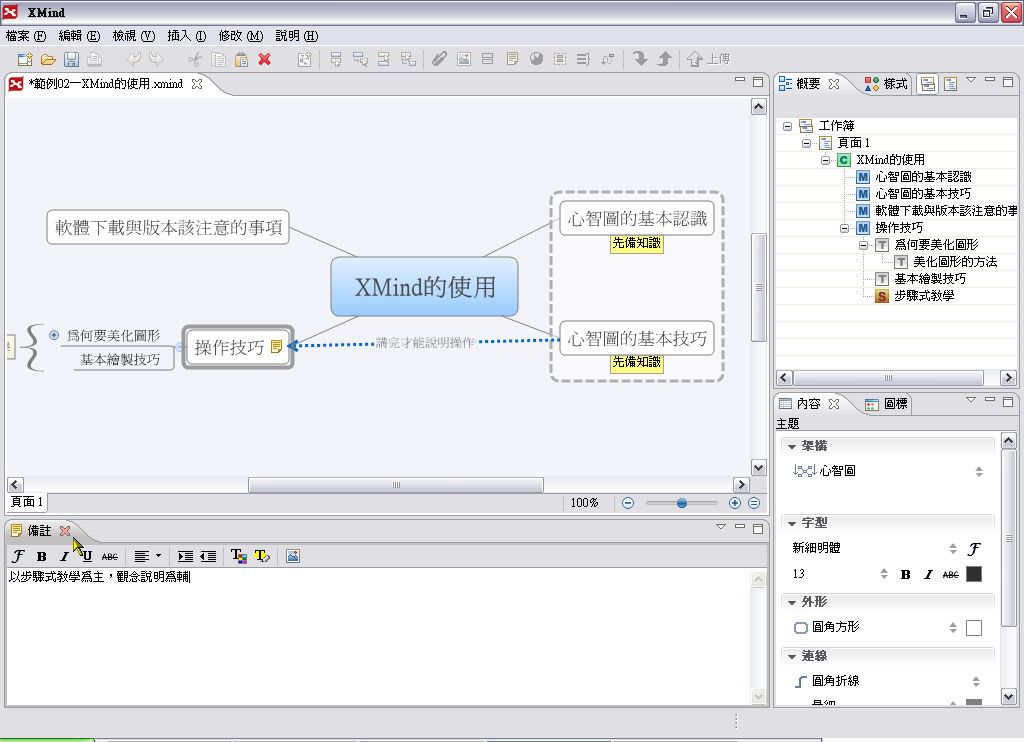
Task: Open the font chooser in the 字型 section
Action: [x=974, y=549]
